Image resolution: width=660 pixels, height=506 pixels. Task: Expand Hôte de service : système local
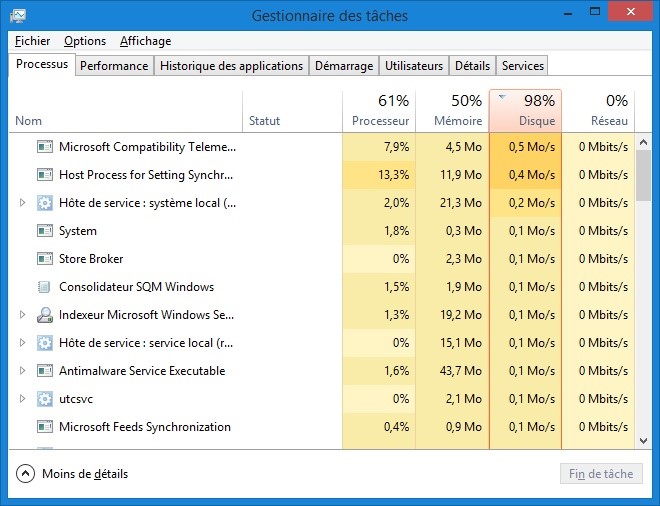pyautogui.click(x=23, y=203)
